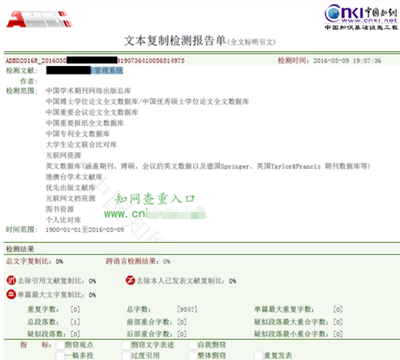Click the 时间范围 date range 1900-01-01至2016-05-09
400x360 pixels.
pyautogui.click(x=85, y=230)
